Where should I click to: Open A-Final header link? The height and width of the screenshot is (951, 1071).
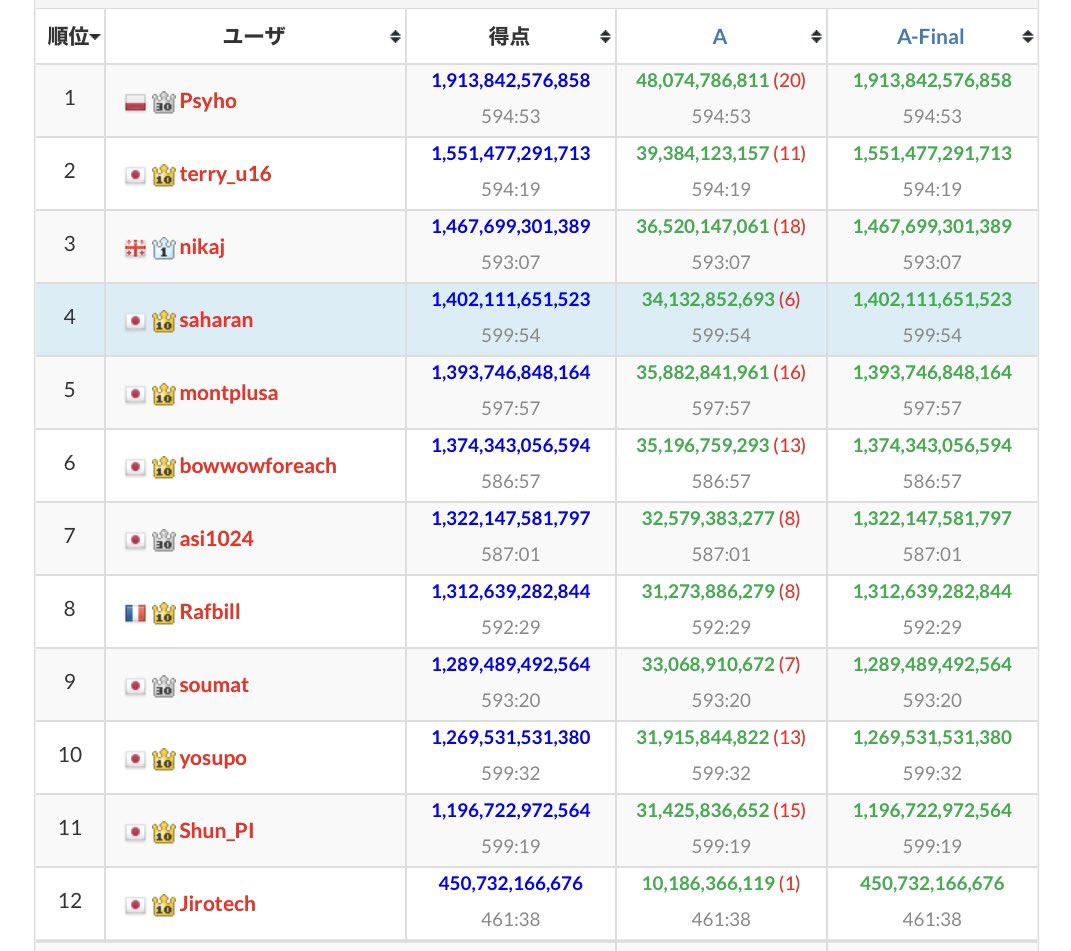(930, 37)
